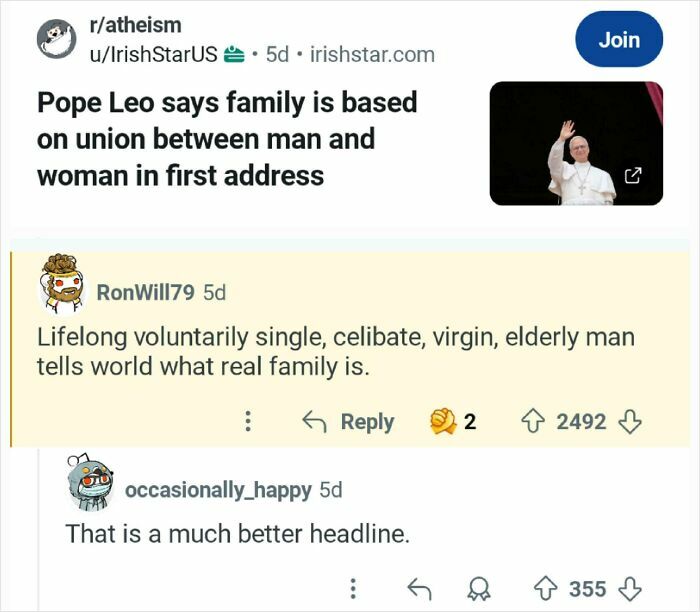The height and width of the screenshot is (612, 700).
Task: Open the irishstar.com article thumbnail
Action: pyautogui.click(x=575, y=143)
